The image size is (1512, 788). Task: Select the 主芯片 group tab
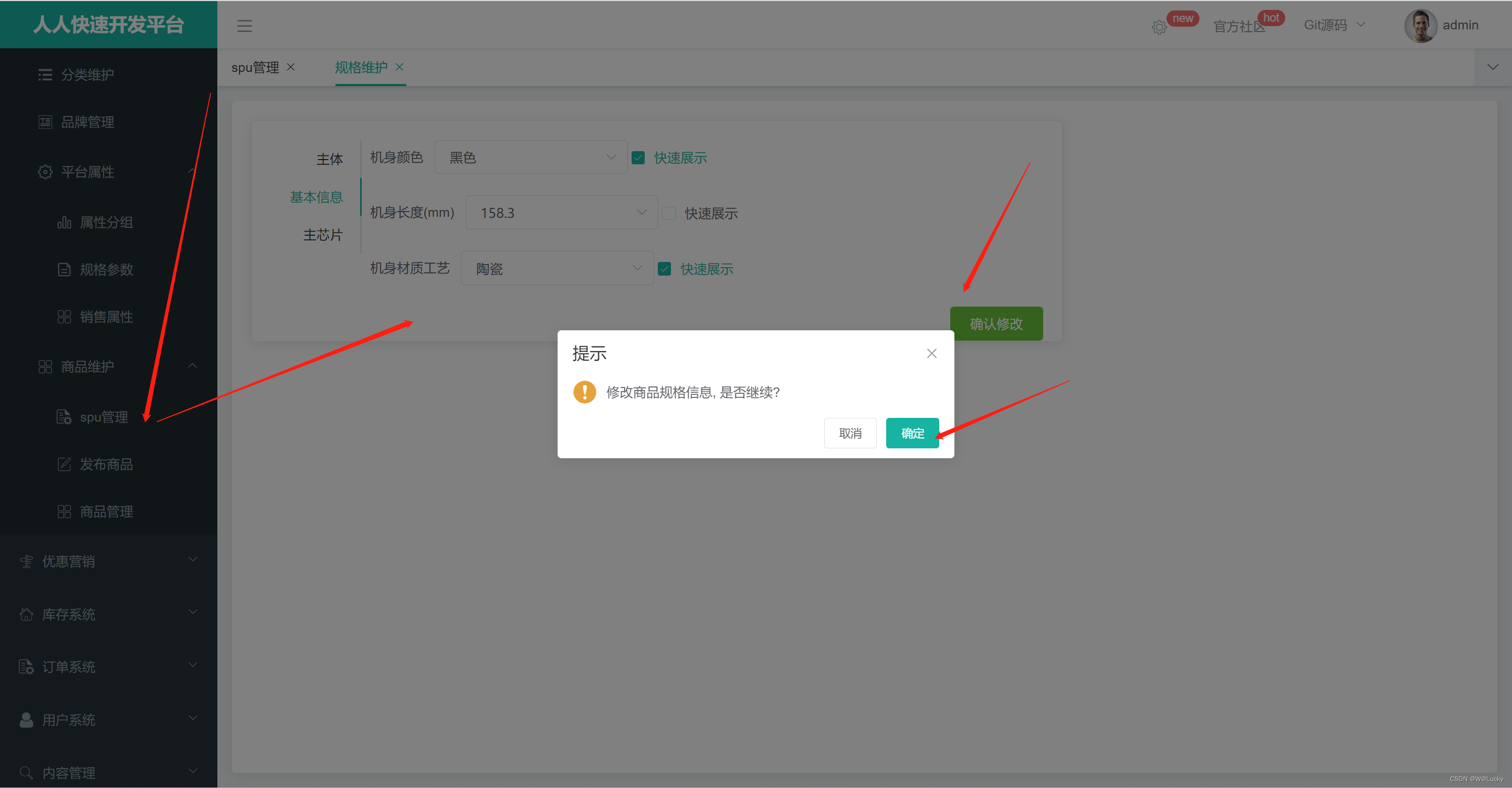(x=323, y=235)
